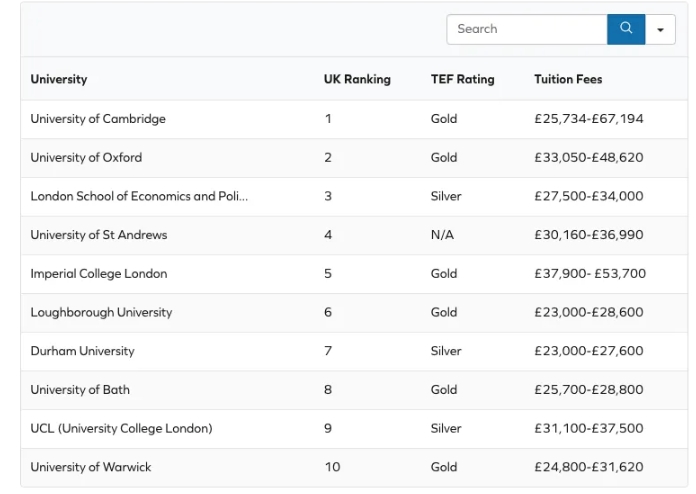Open the dropdown arrow beside search button
The width and height of the screenshot is (696, 494).
[660, 29]
